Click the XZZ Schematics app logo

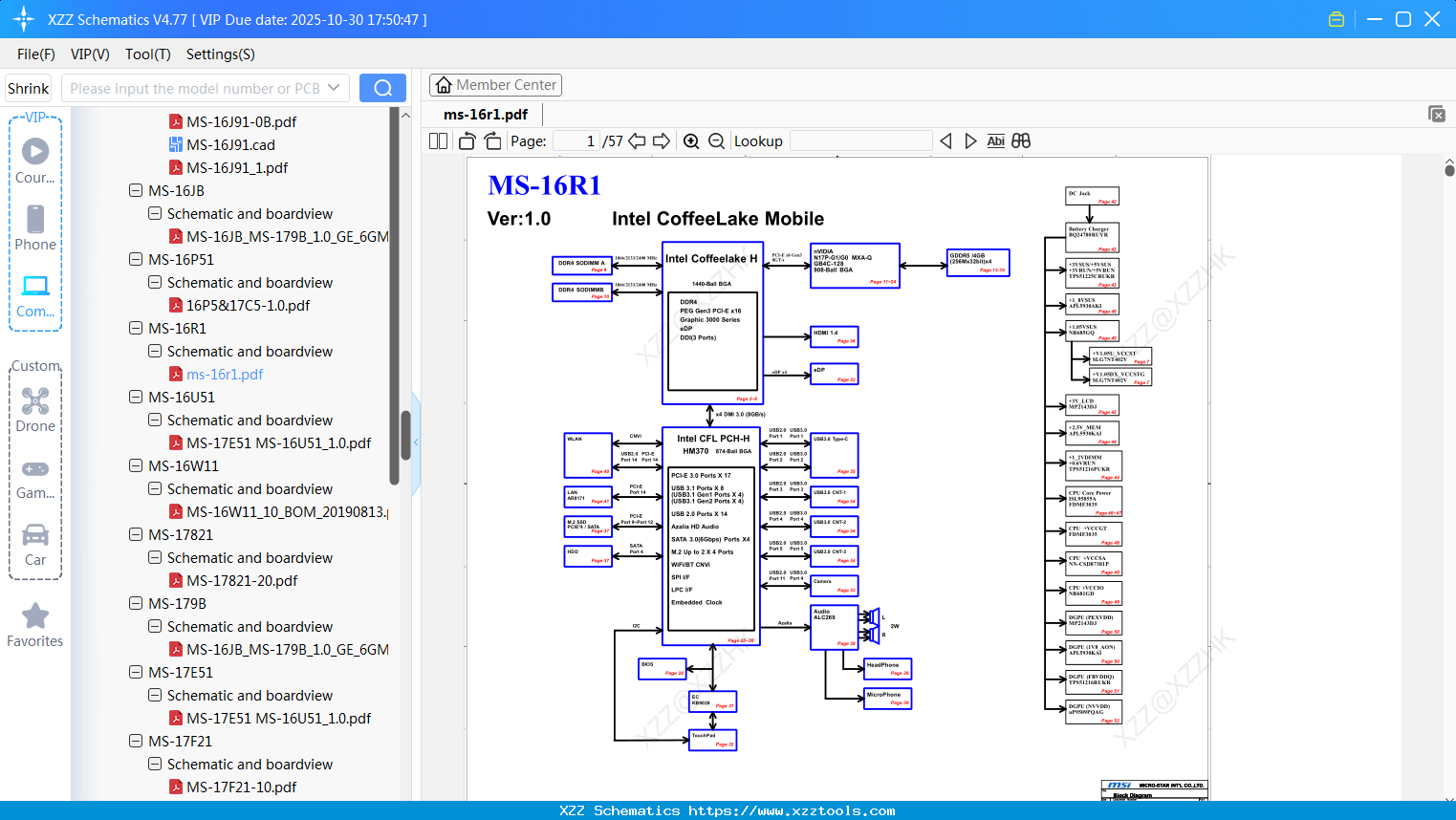click(x=24, y=19)
